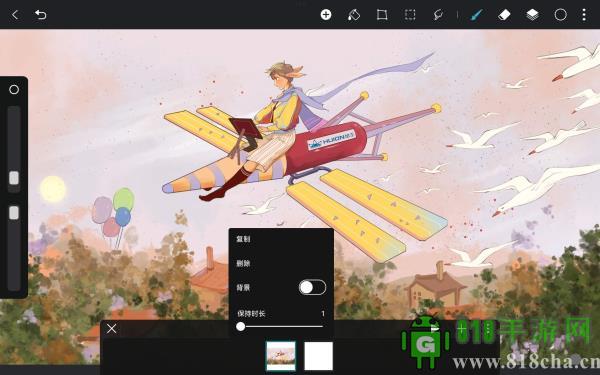Viewport: 600px width, 375px height.
Task: Click the 保持时长 duration slider knob
Action: pyautogui.click(x=241, y=326)
